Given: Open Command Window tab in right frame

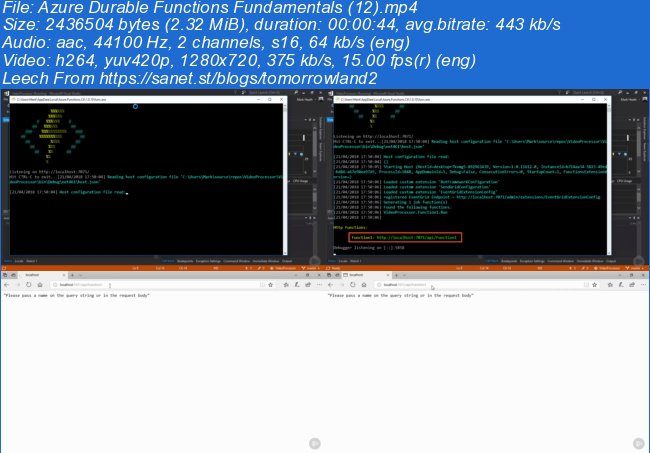Looking at the screenshot, I should (561, 261).
